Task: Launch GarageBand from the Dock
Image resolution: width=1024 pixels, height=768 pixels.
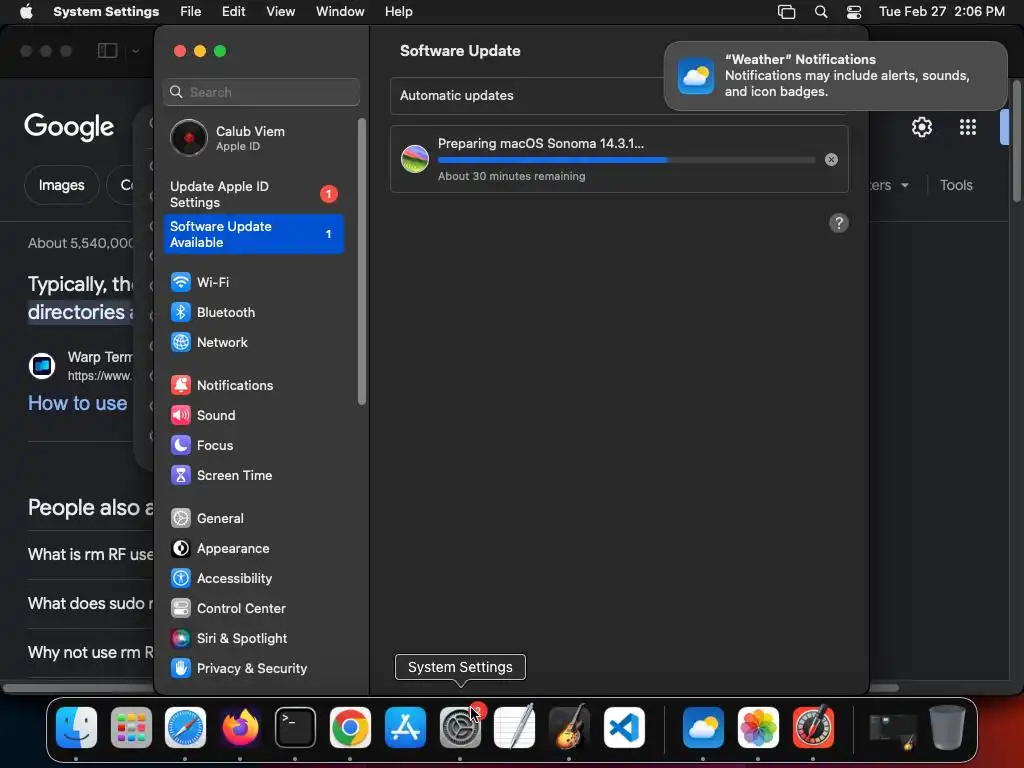Action: tap(569, 728)
